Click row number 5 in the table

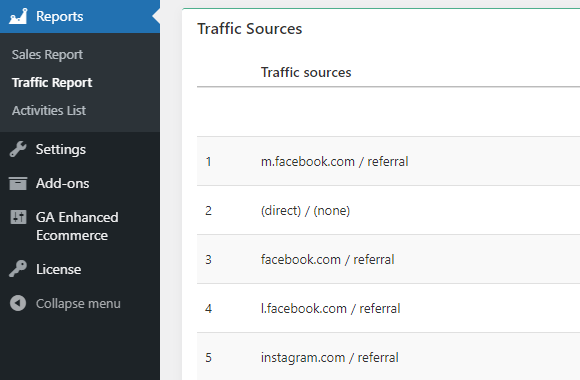[x=209, y=357]
